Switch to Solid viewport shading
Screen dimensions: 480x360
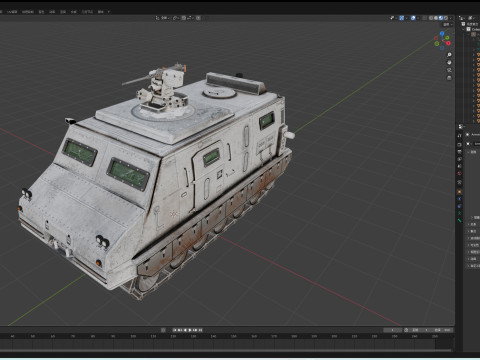click(436, 18)
